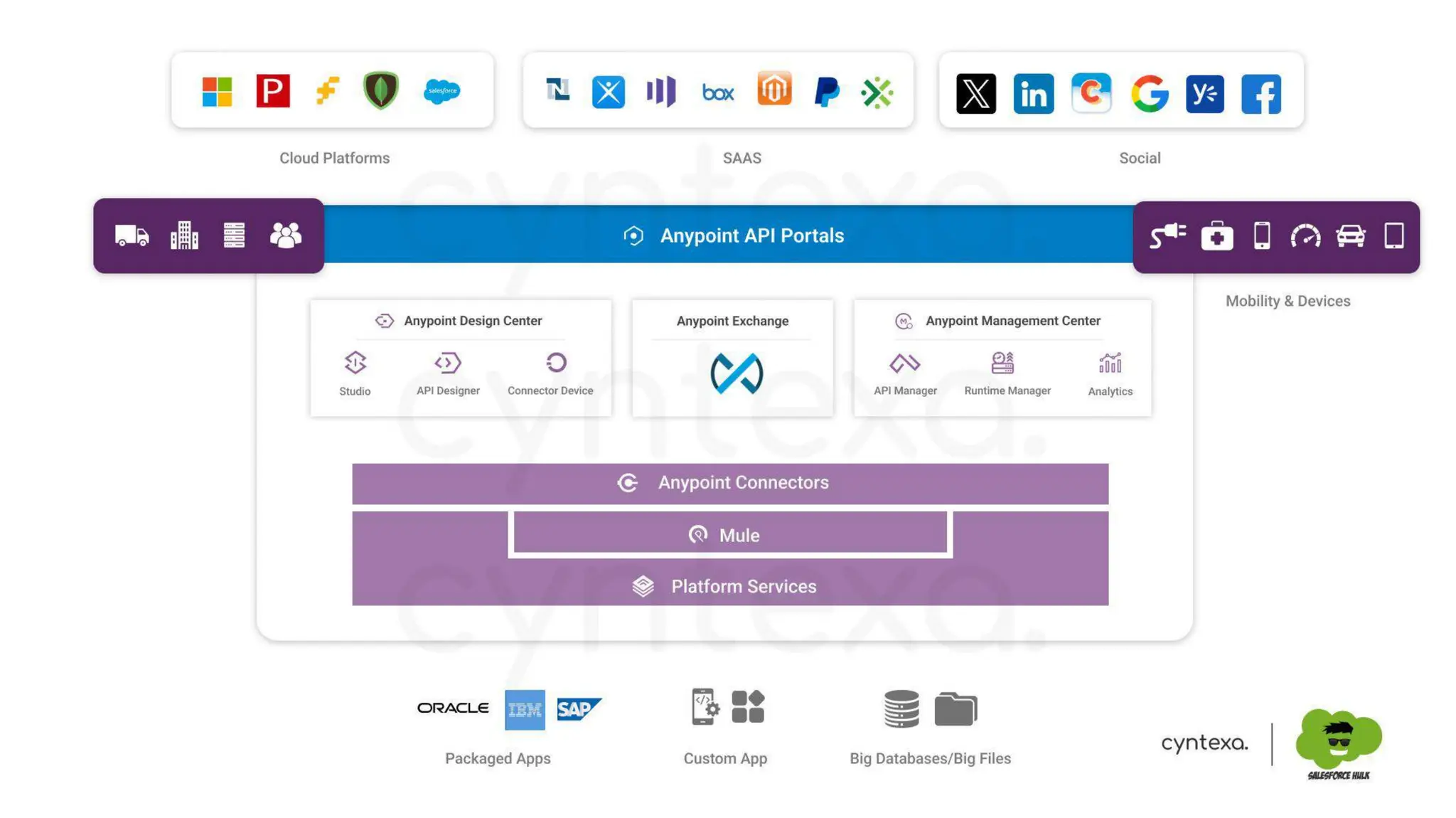The width and height of the screenshot is (1456, 818).
Task: Click the IBM logo
Action: (x=525, y=710)
